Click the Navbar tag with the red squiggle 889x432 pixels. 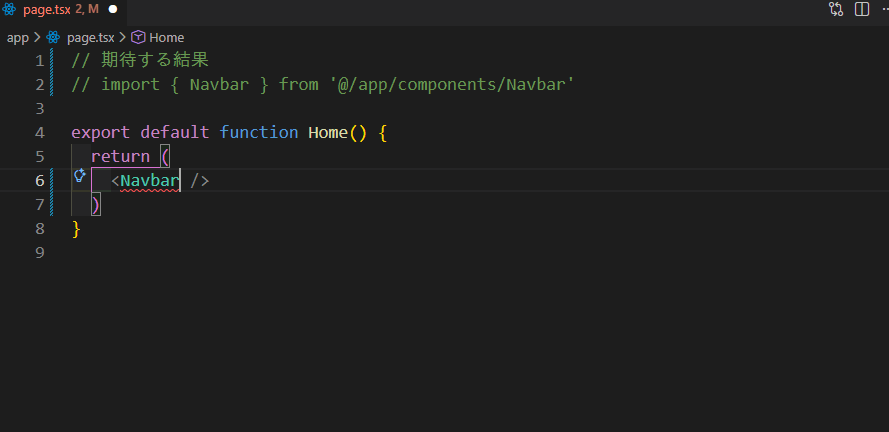pyautogui.click(x=150, y=181)
